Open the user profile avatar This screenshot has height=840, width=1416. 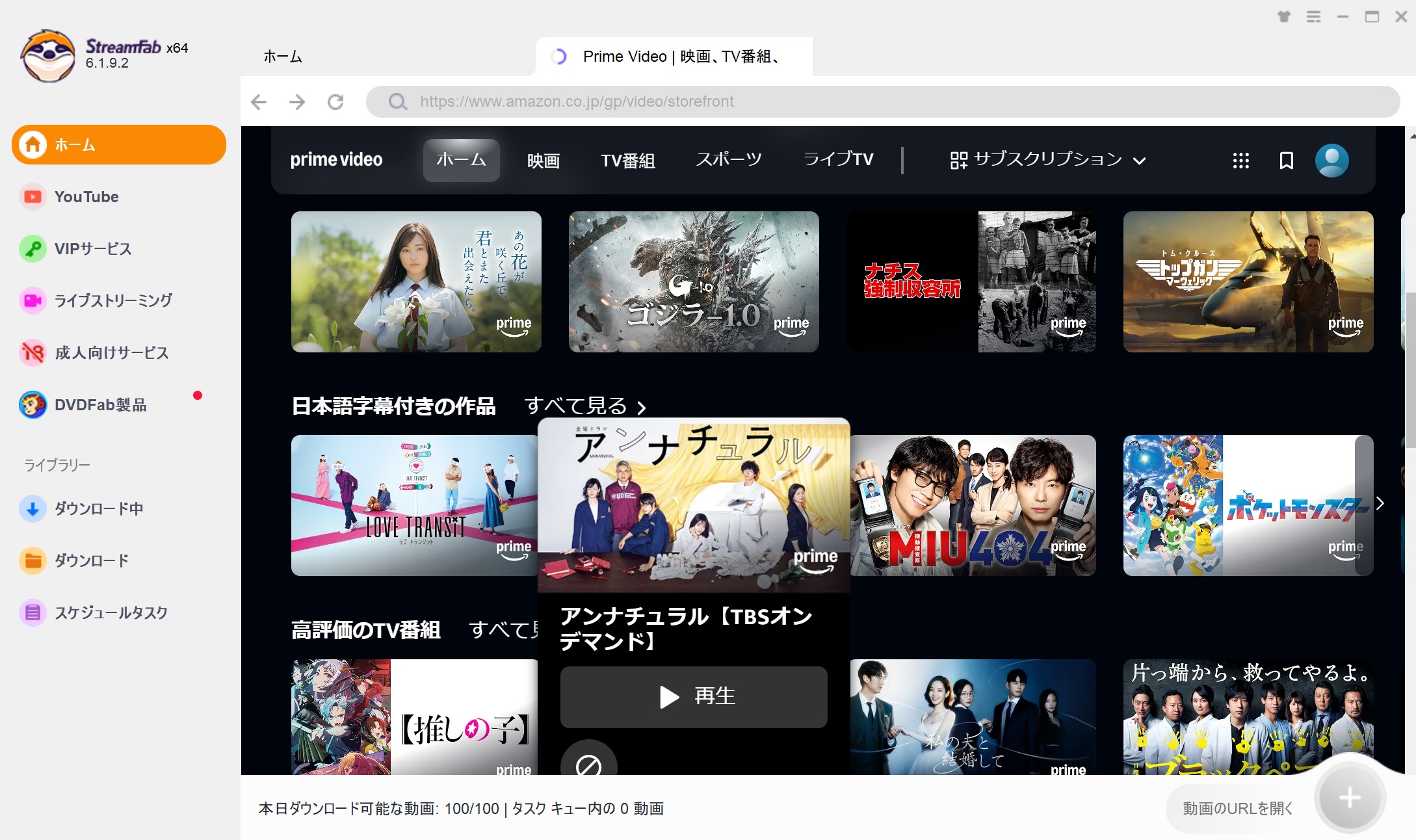[1332, 160]
